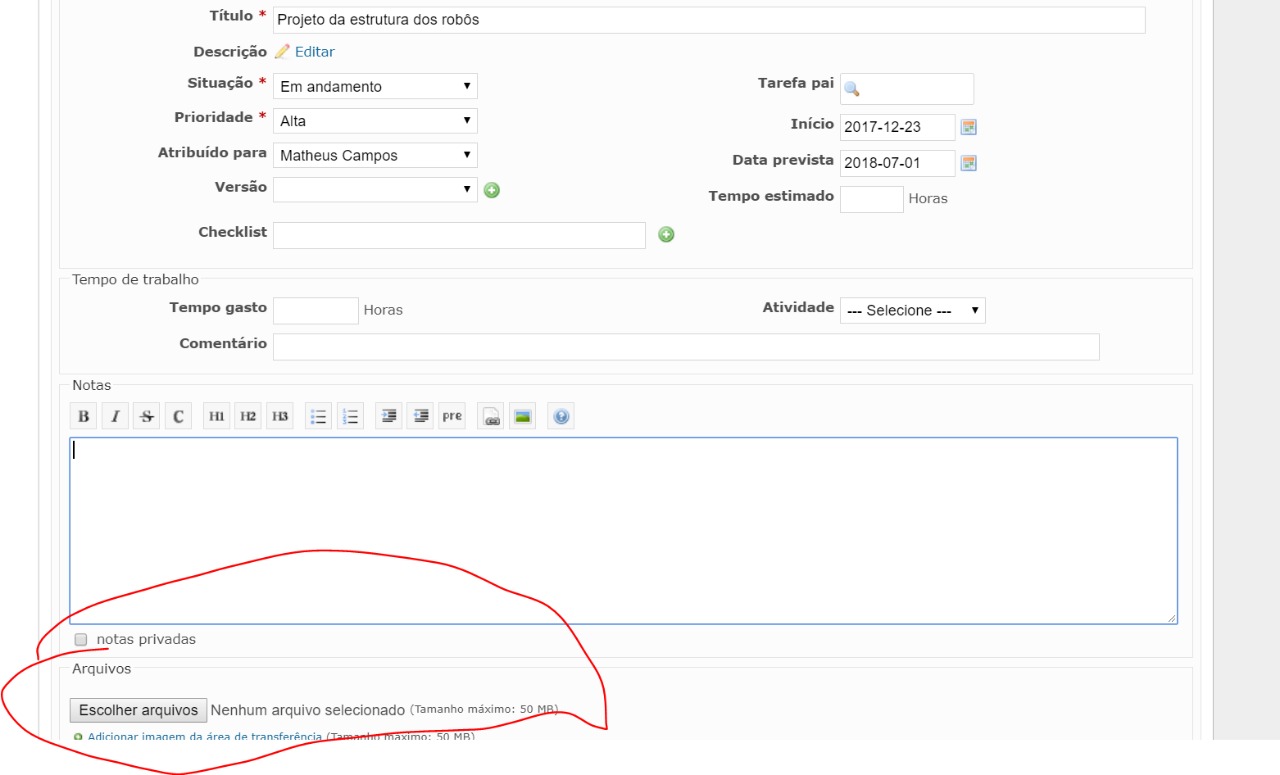Open the Situação dropdown
Viewport: 1280px width, 775px height.
[375, 87]
